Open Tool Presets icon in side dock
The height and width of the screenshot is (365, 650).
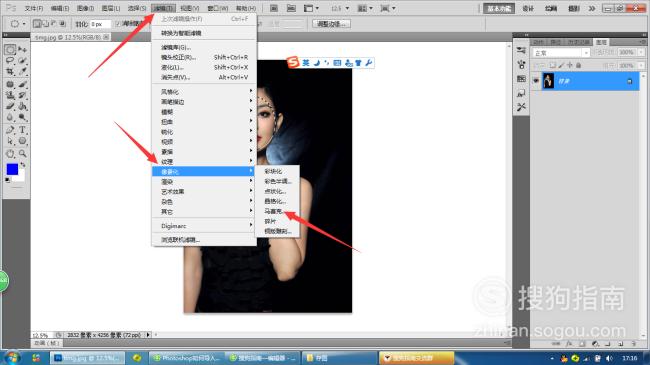521,107
